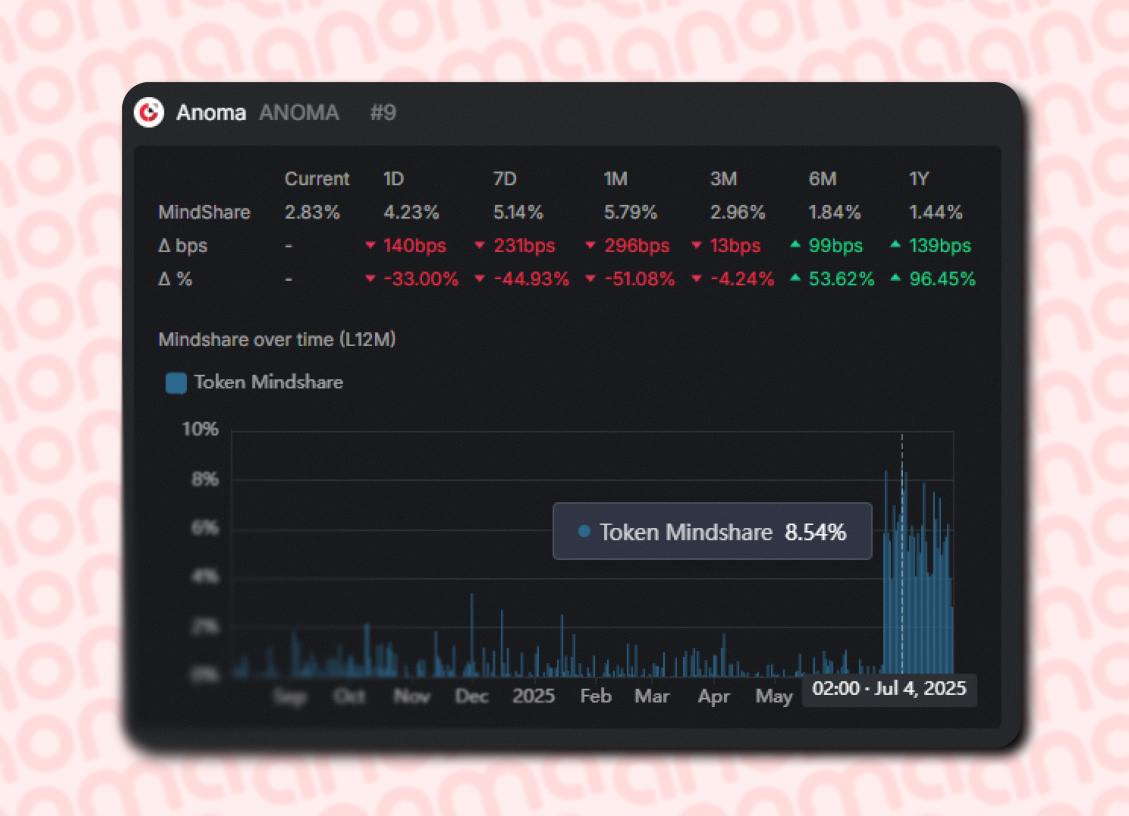This screenshot has width=1129, height=816.
Task: Click the red down arrow beside -4.24%
Action: [696, 279]
